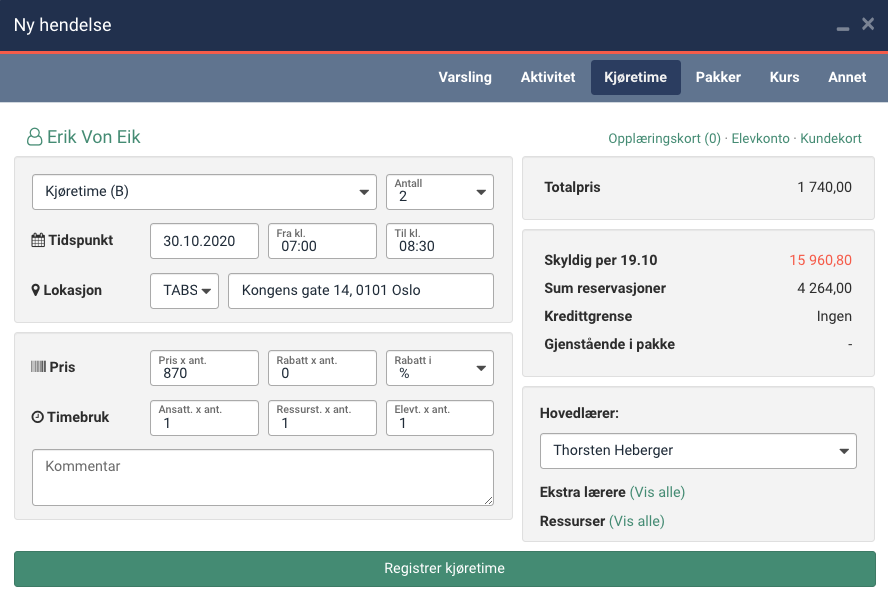Open the Elevkonto link
The image size is (888, 592).
pos(760,139)
